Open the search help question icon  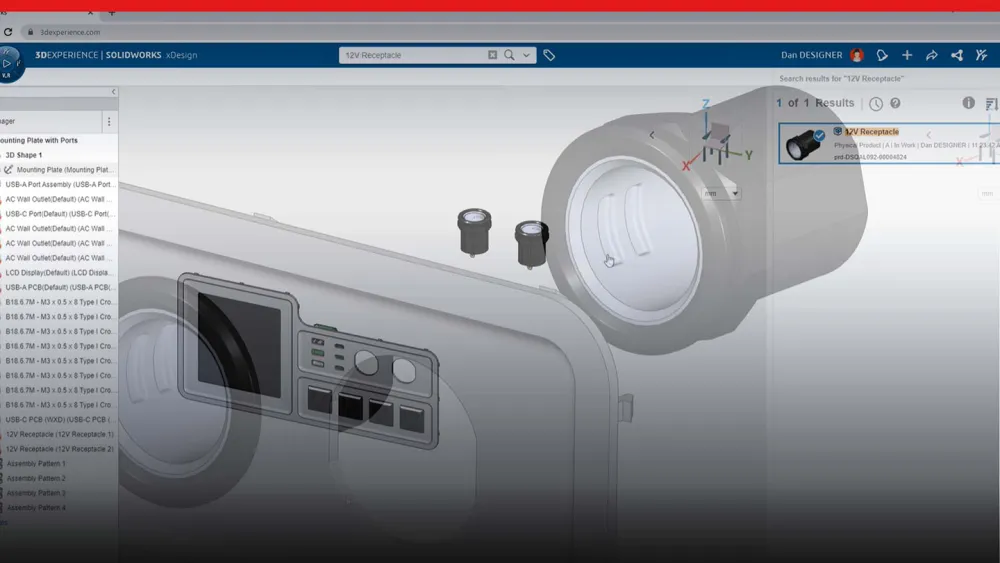(895, 103)
